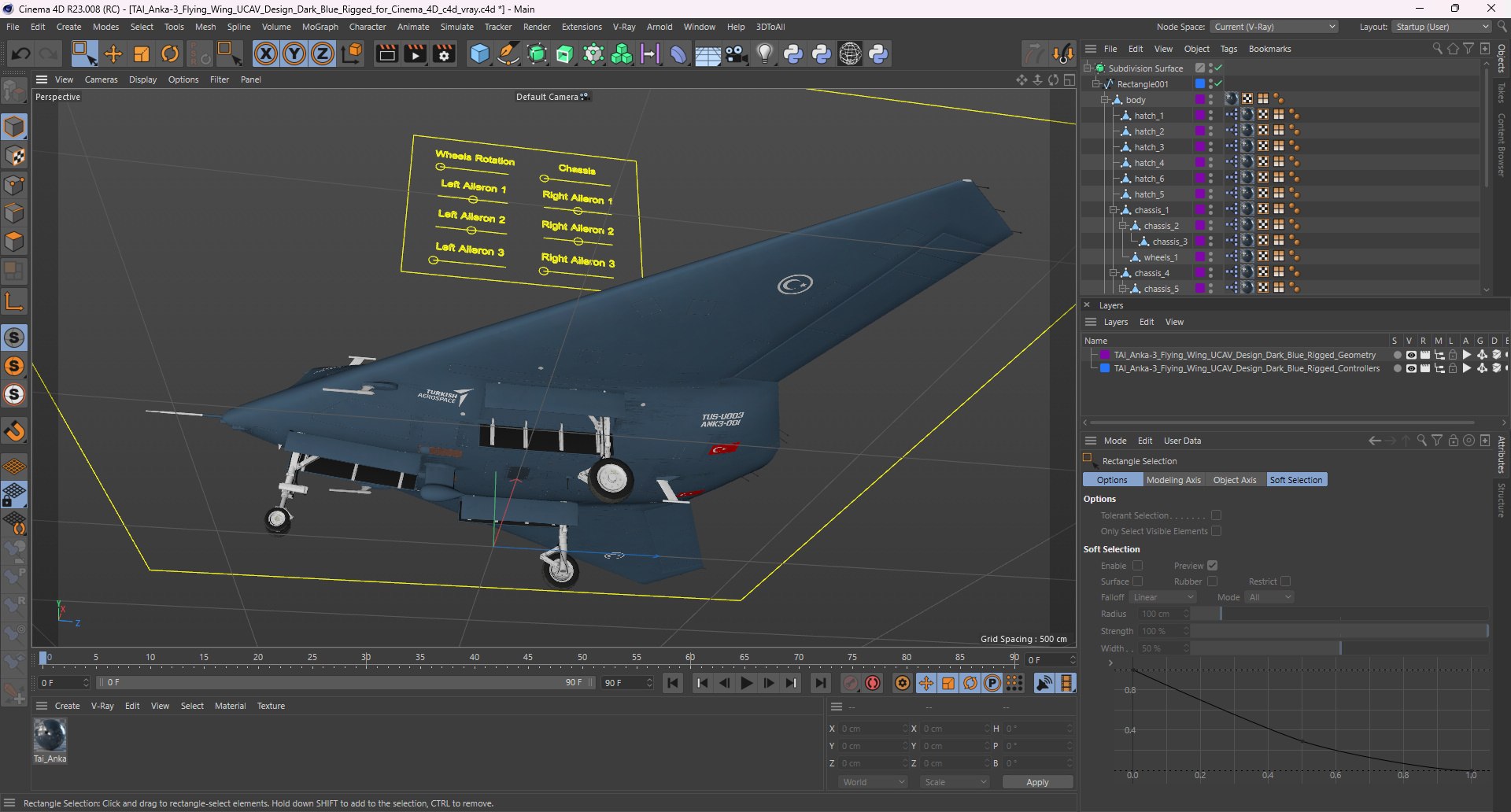Viewport: 1511px width, 812px height.
Task: Click the purple Geometry layer color swatch
Action: pos(1105,355)
